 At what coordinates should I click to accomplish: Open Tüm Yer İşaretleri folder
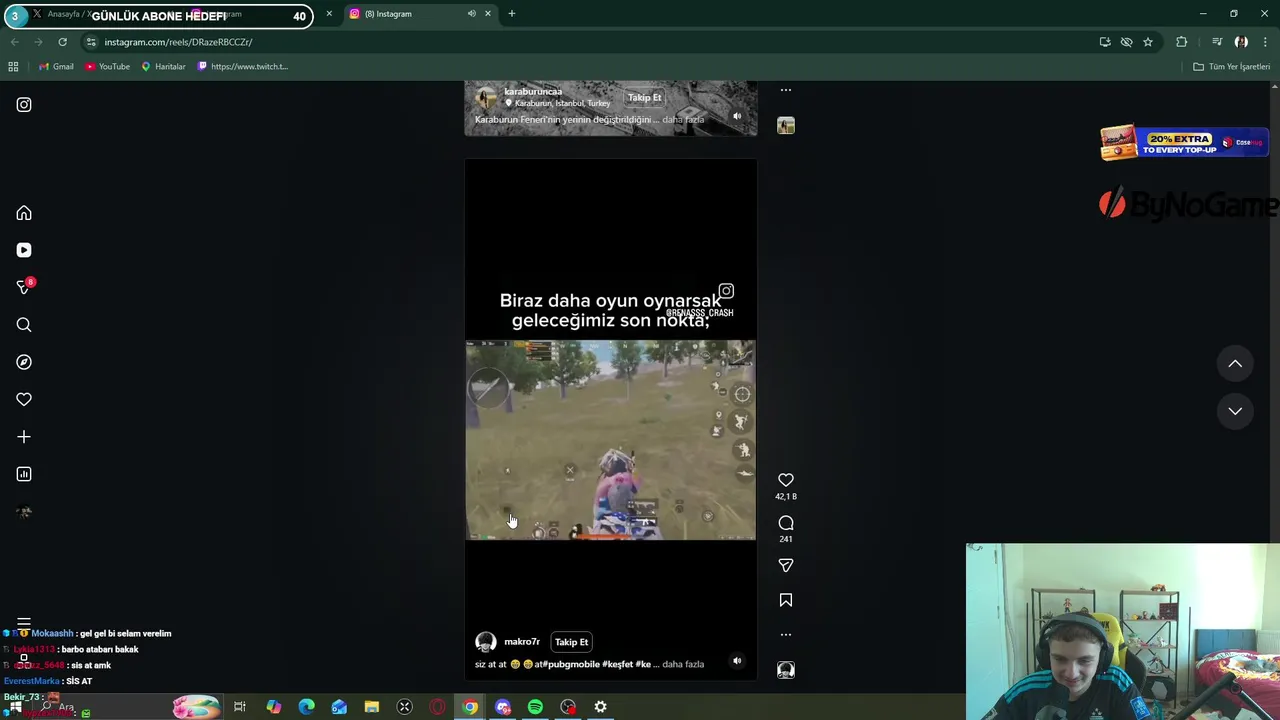coord(1231,67)
